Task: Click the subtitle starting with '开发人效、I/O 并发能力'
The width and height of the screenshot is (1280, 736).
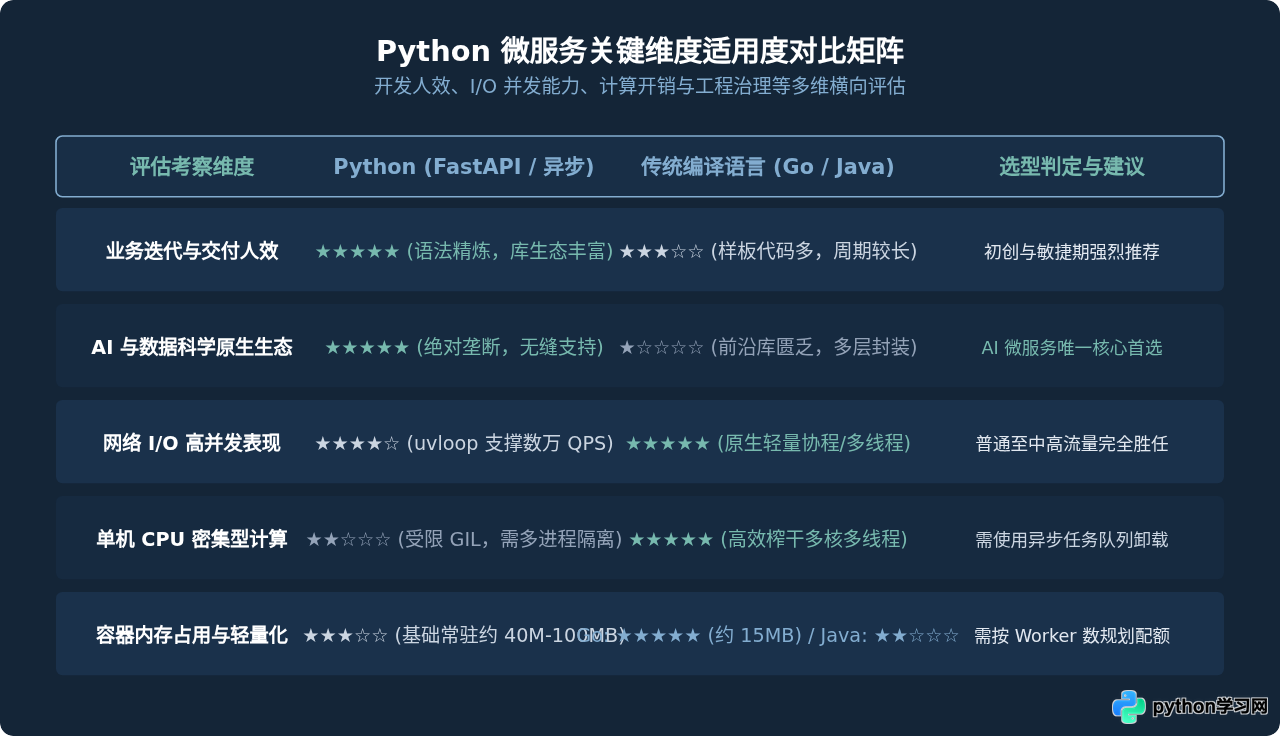Action: [640, 86]
